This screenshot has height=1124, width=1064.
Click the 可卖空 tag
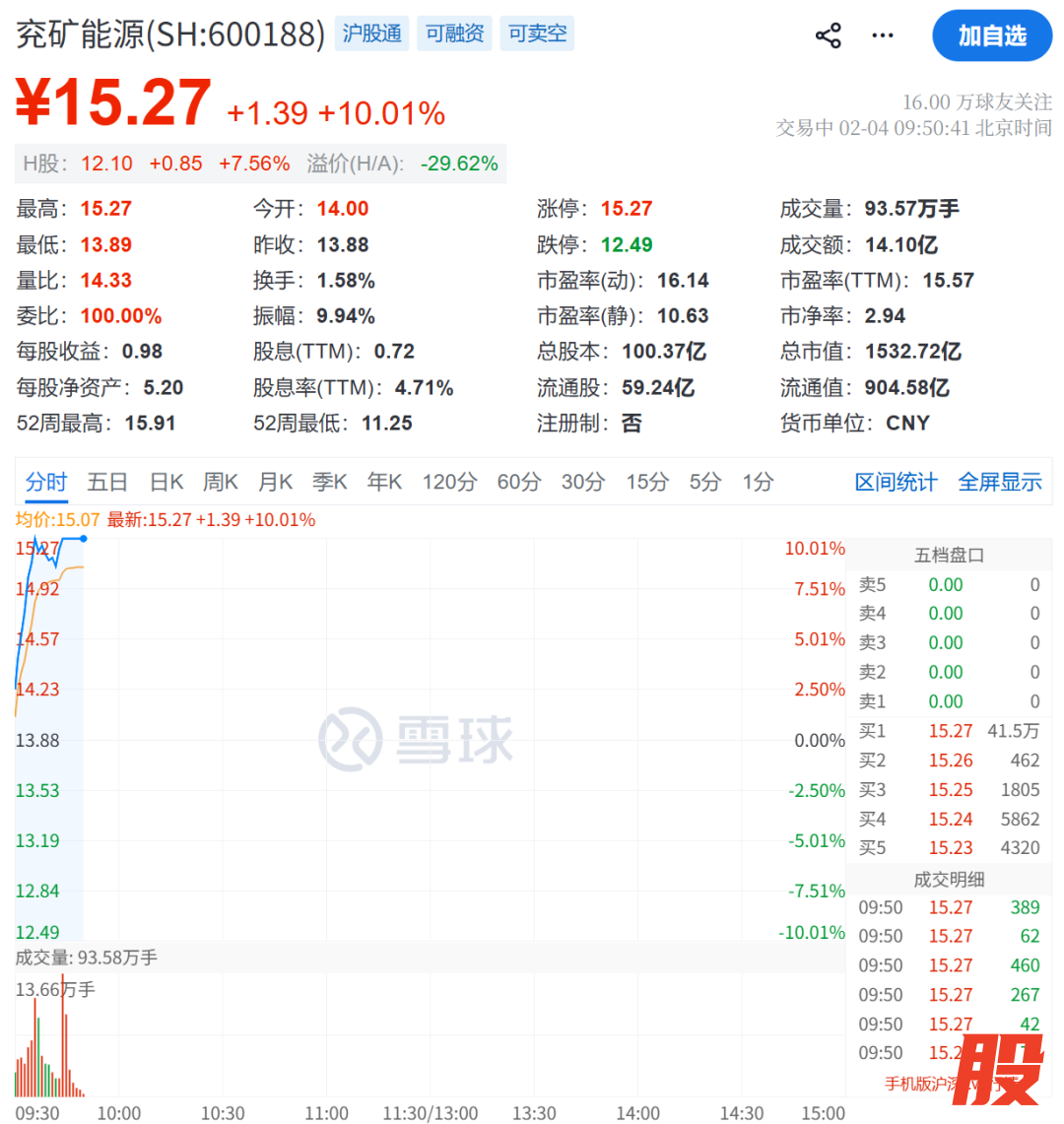(x=537, y=34)
